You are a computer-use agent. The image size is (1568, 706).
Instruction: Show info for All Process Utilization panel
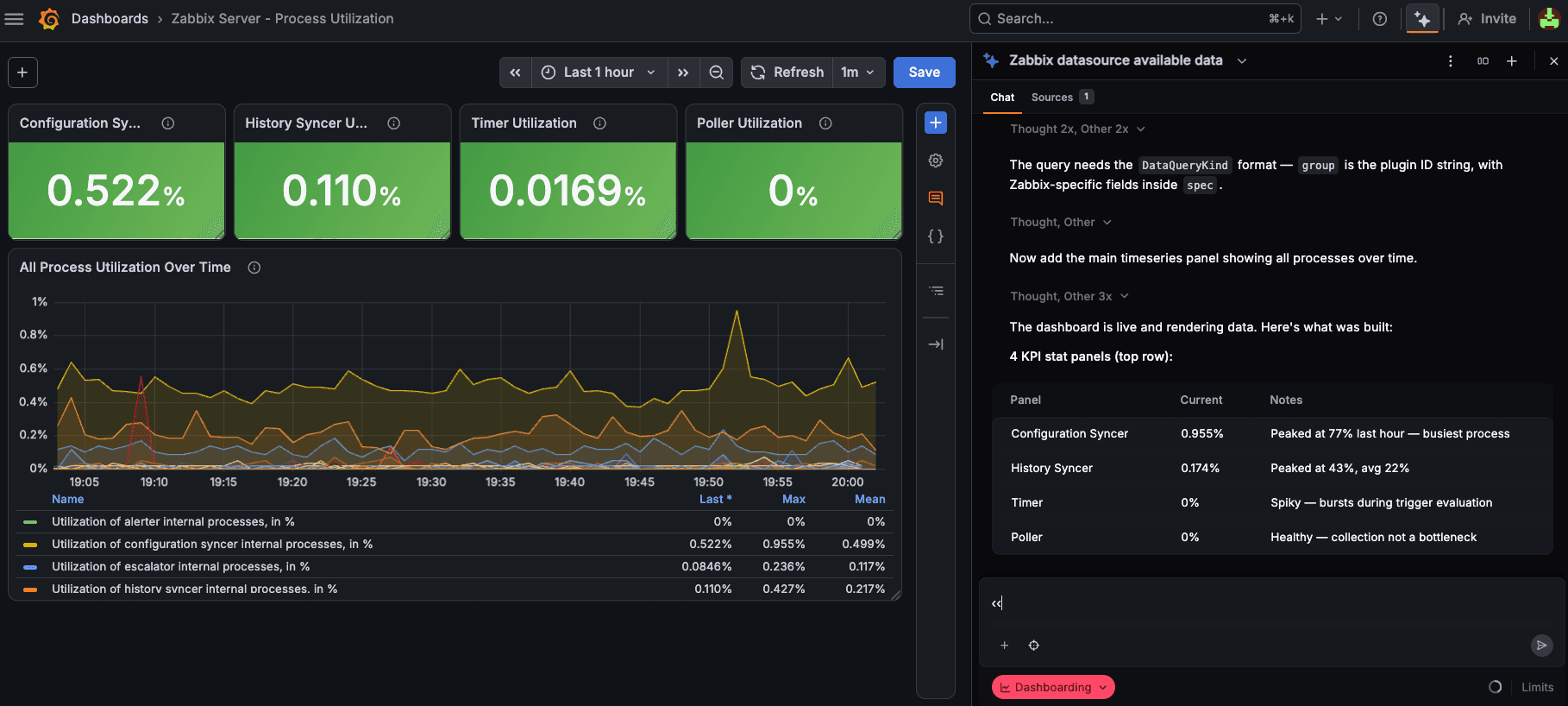(x=254, y=268)
